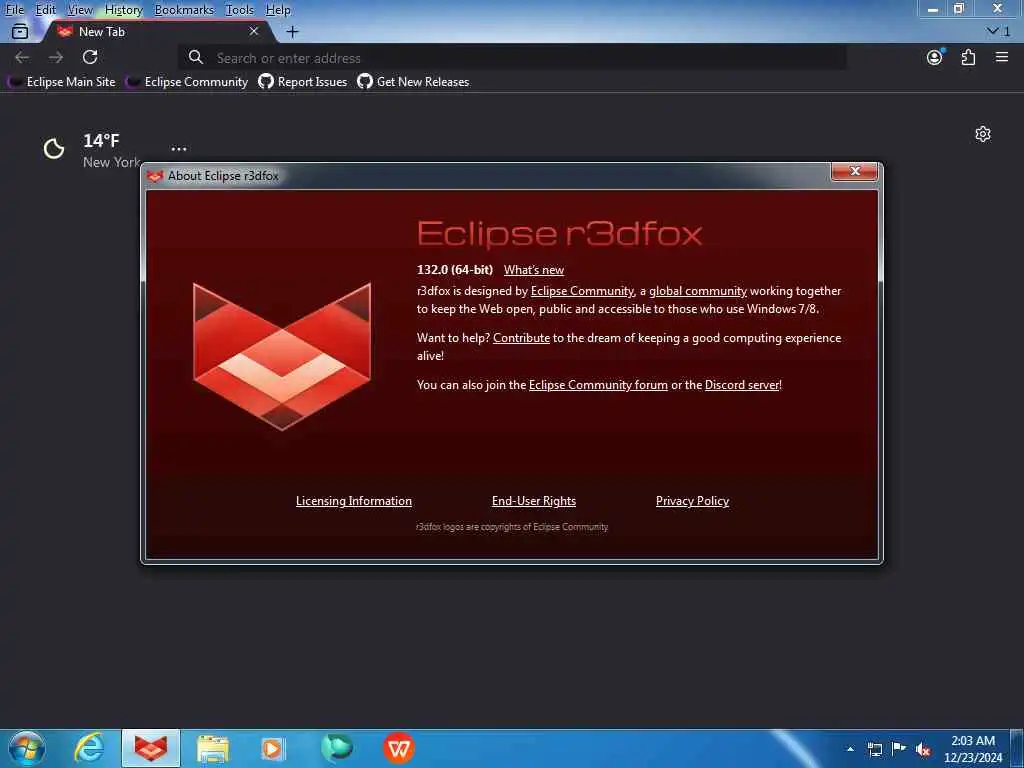Open the taskbar clock and date
The width and height of the screenshot is (1024, 768).
pyautogui.click(x=972, y=749)
